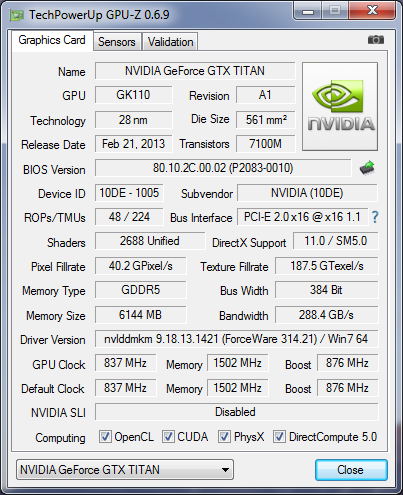Click the BIOS Version text field
This screenshot has height=495, width=403.
tap(223, 168)
